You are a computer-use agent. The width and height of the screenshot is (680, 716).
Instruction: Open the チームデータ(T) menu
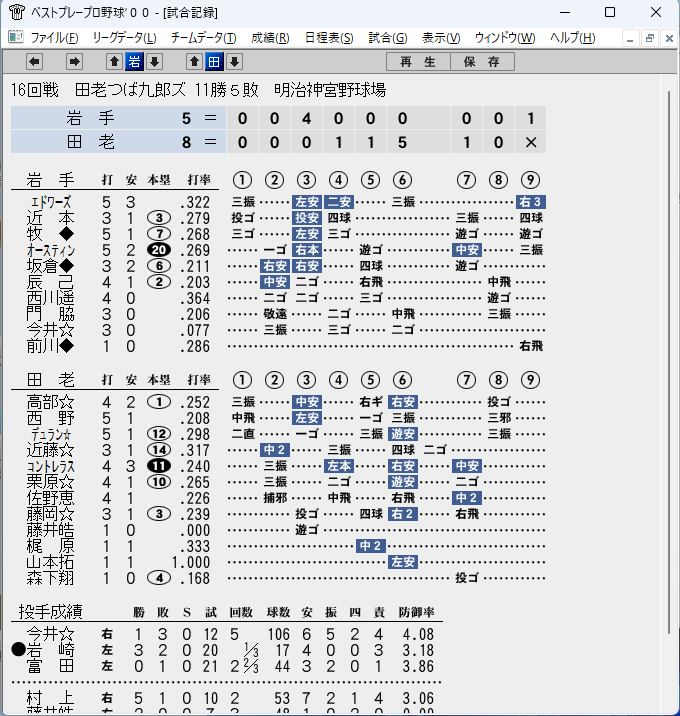[203, 37]
